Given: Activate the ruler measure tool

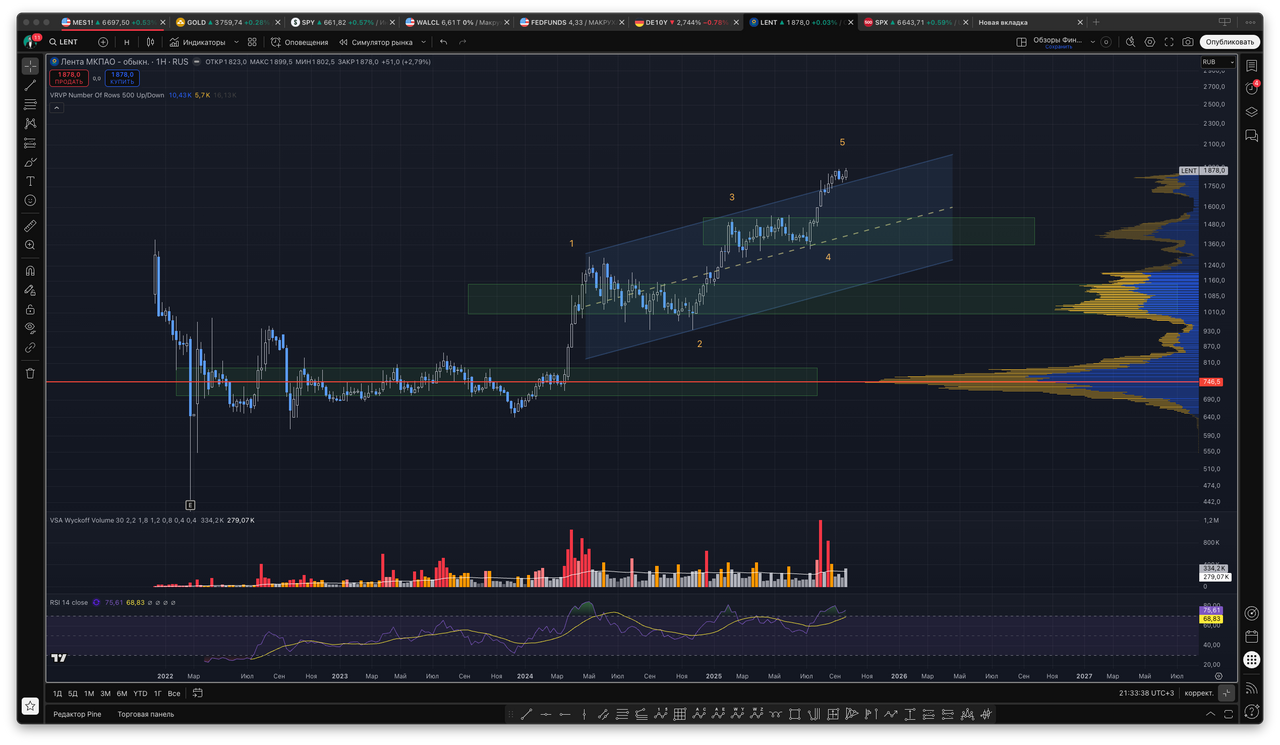Looking at the screenshot, I should point(30,226).
